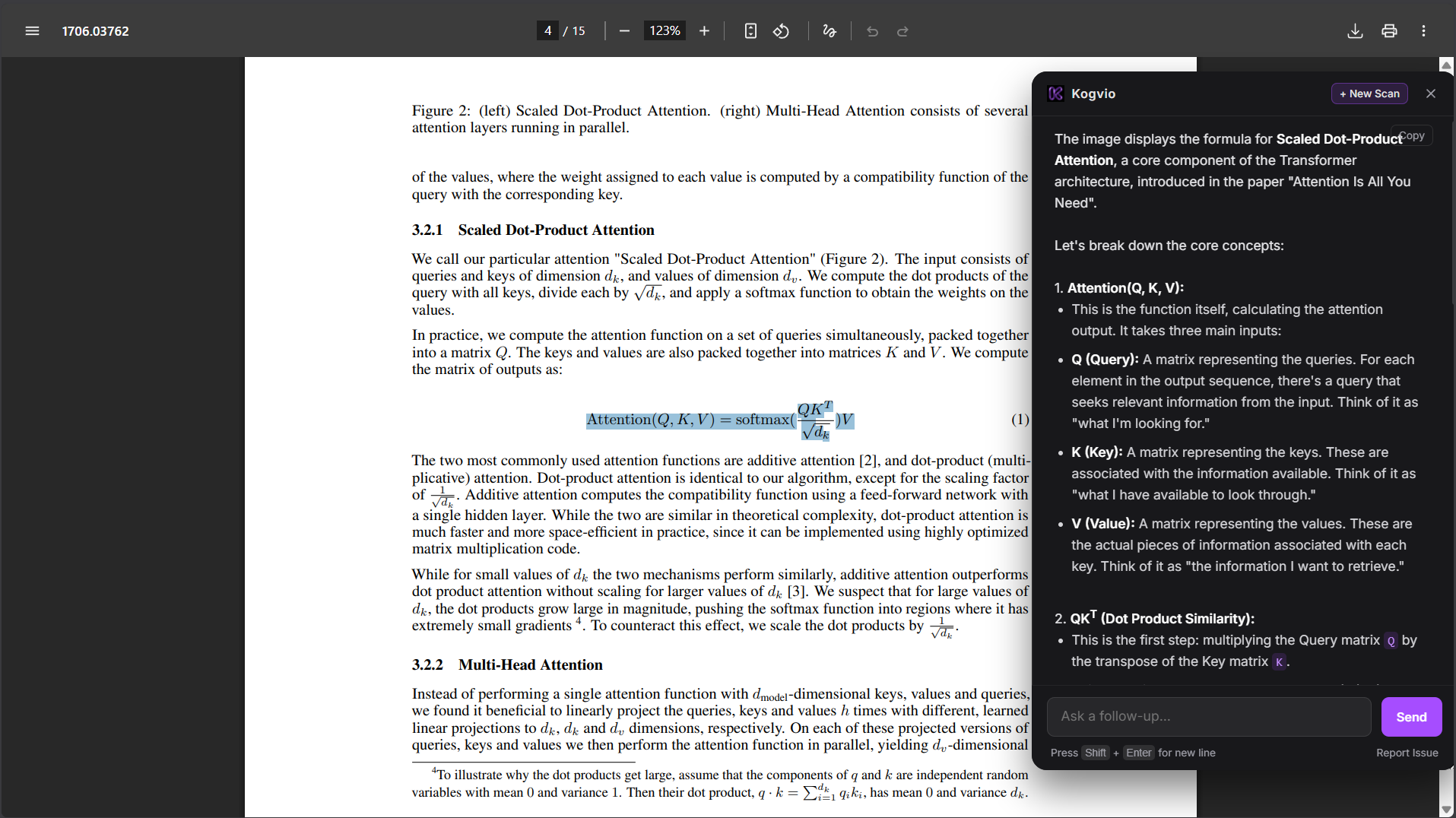The height and width of the screenshot is (818, 1456).
Task: Redo the annotation
Action: click(x=902, y=31)
